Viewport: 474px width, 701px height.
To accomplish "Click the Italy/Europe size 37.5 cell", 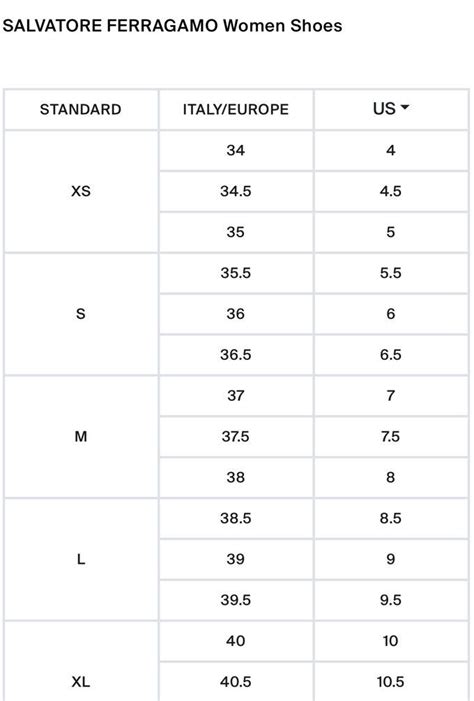I will tap(236, 436).
